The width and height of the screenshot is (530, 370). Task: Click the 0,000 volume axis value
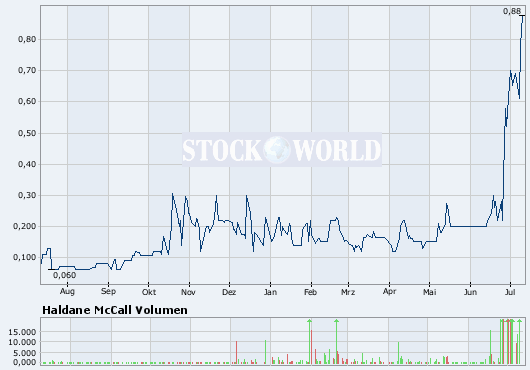click(x=24, y=362)
